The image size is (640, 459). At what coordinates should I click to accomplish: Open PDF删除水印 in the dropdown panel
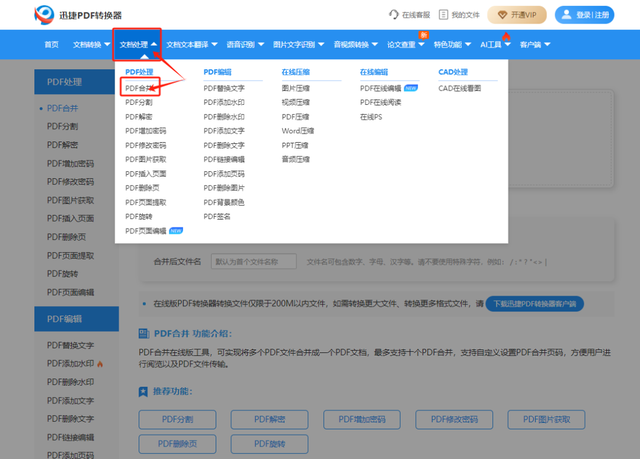(224, 117)
